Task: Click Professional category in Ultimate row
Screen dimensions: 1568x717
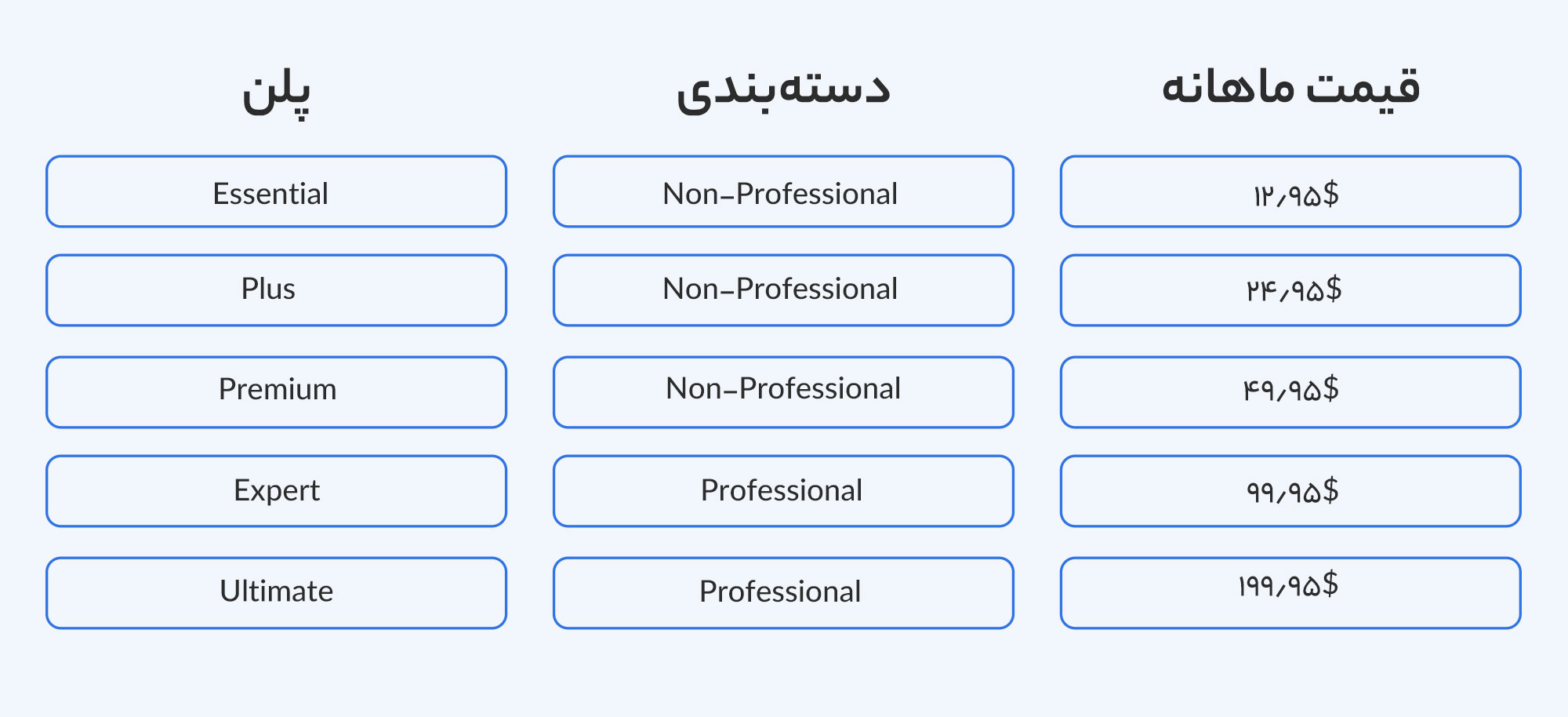Action: click(782, 593)
